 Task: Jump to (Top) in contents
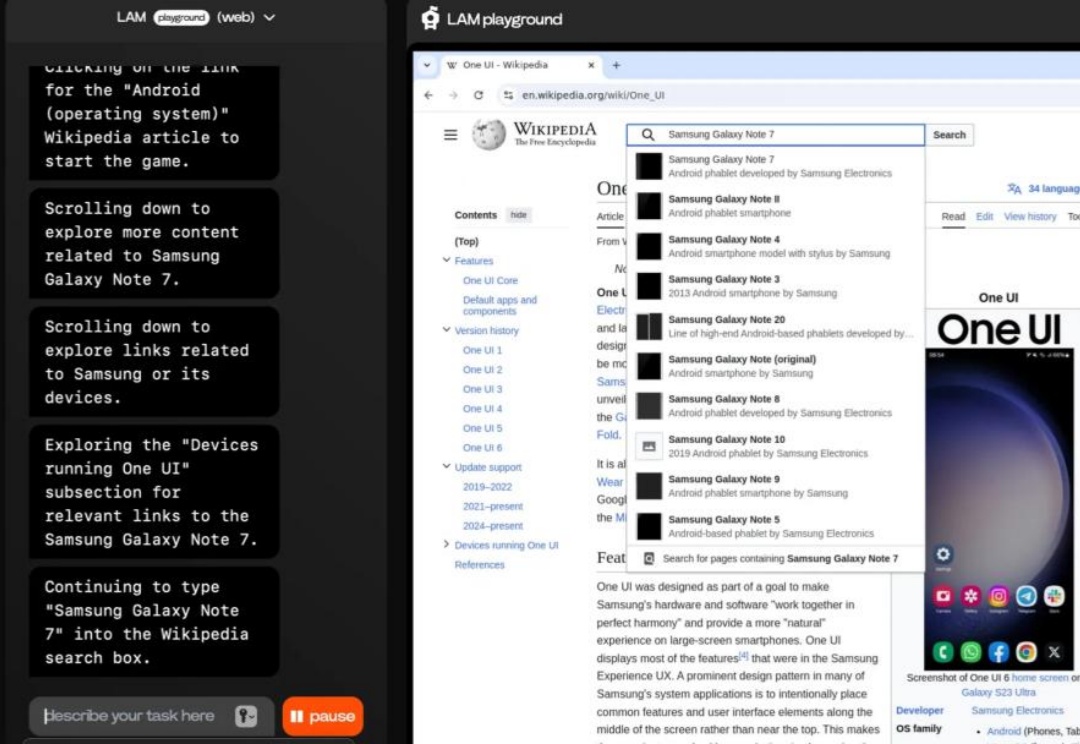click(466, 242)
